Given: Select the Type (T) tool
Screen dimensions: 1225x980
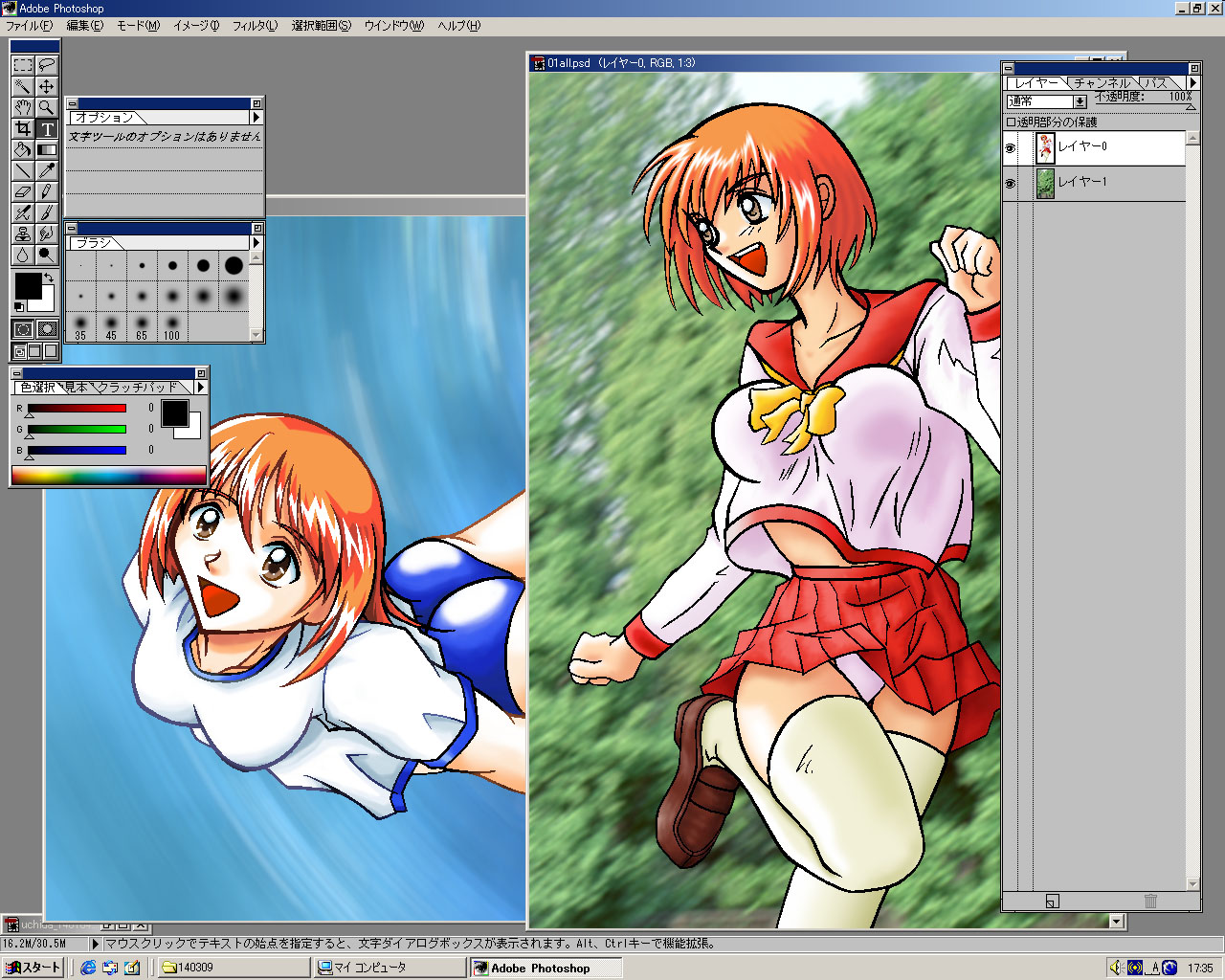Looking at the screenshot, I should click(46, 128).
